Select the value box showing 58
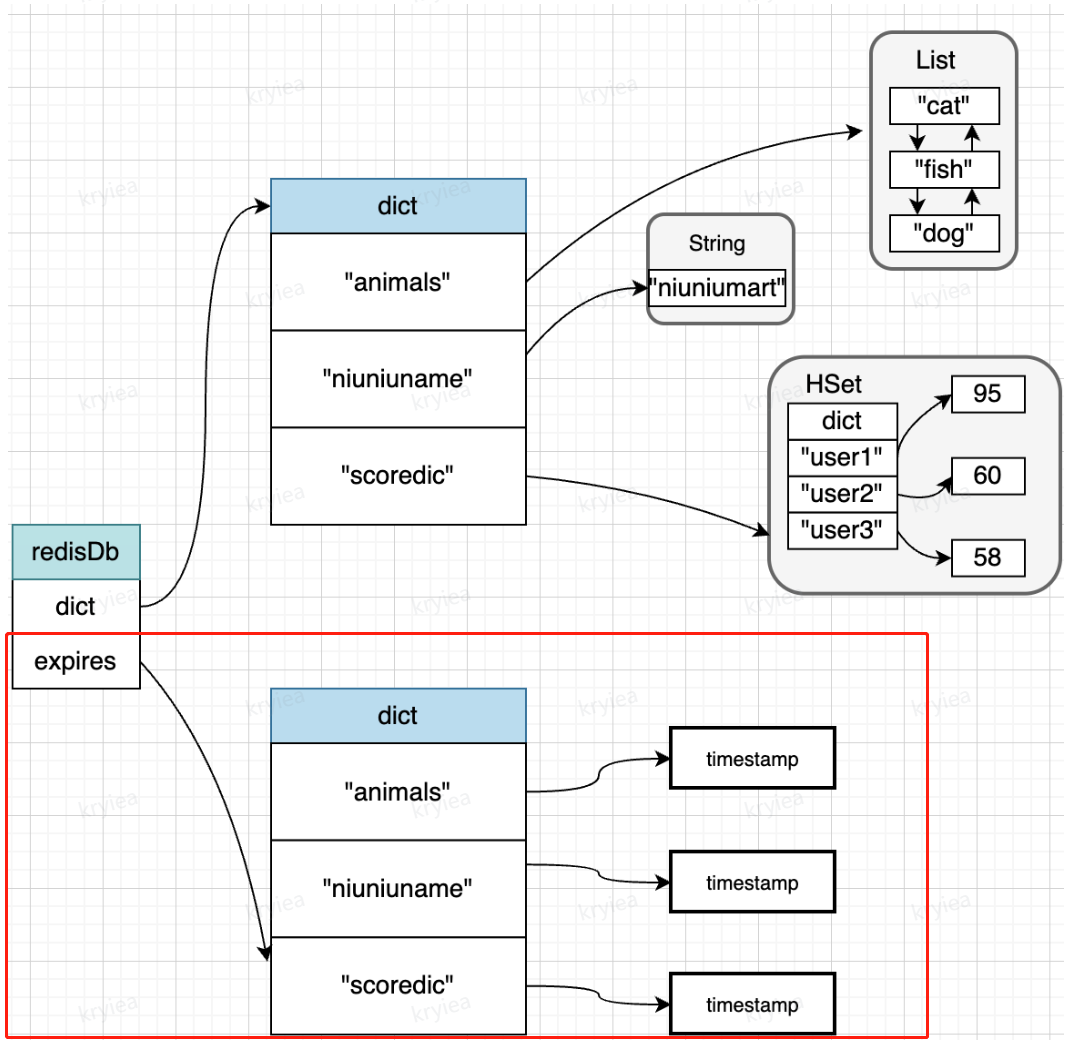The height and width of the screenshot is (1041, 1067). click(x=988, y=558)
